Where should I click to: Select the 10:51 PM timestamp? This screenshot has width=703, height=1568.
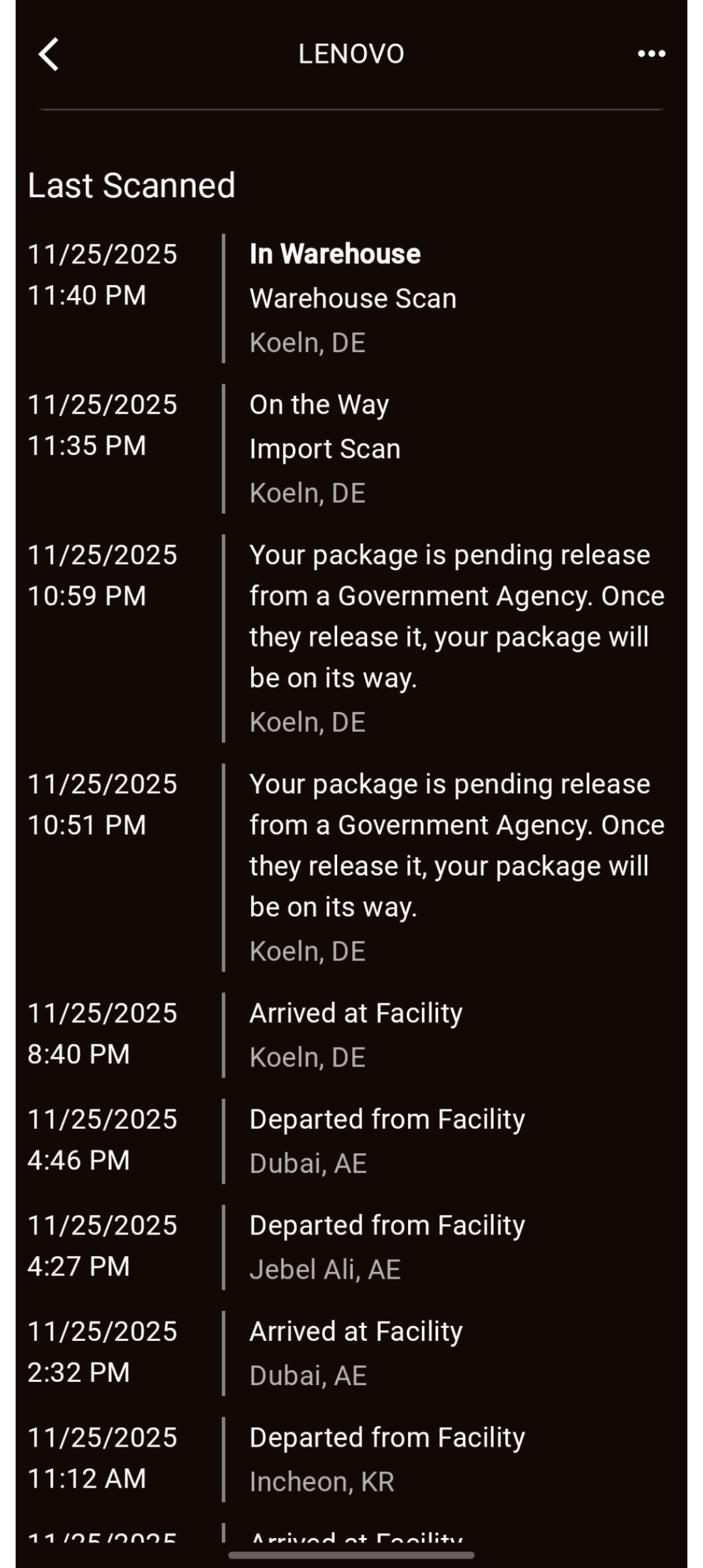pyautogui.click(x=87, y=825)
